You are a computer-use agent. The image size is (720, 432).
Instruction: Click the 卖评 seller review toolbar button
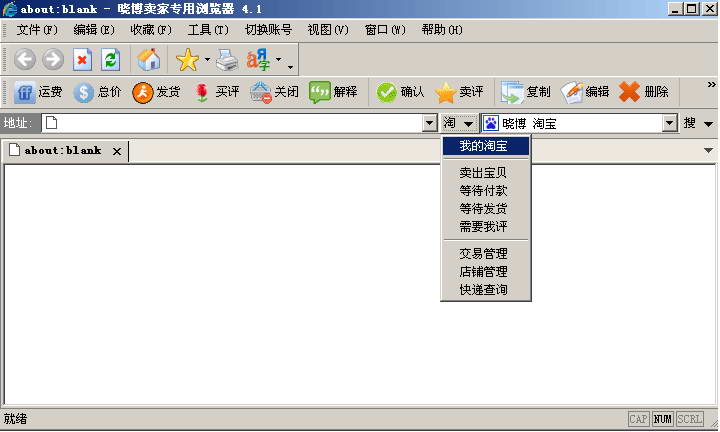tap(459, 92)
